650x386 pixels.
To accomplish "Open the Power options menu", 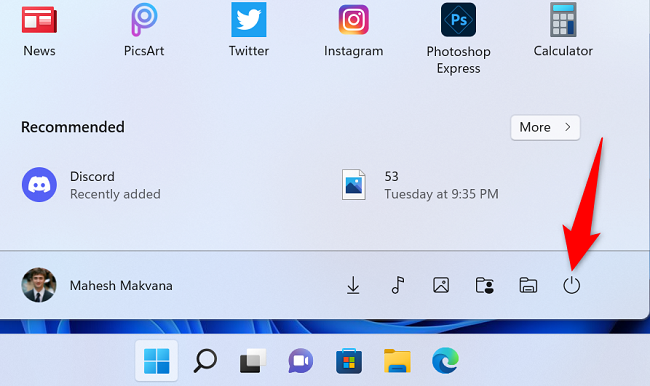I will tap(572, 285).
